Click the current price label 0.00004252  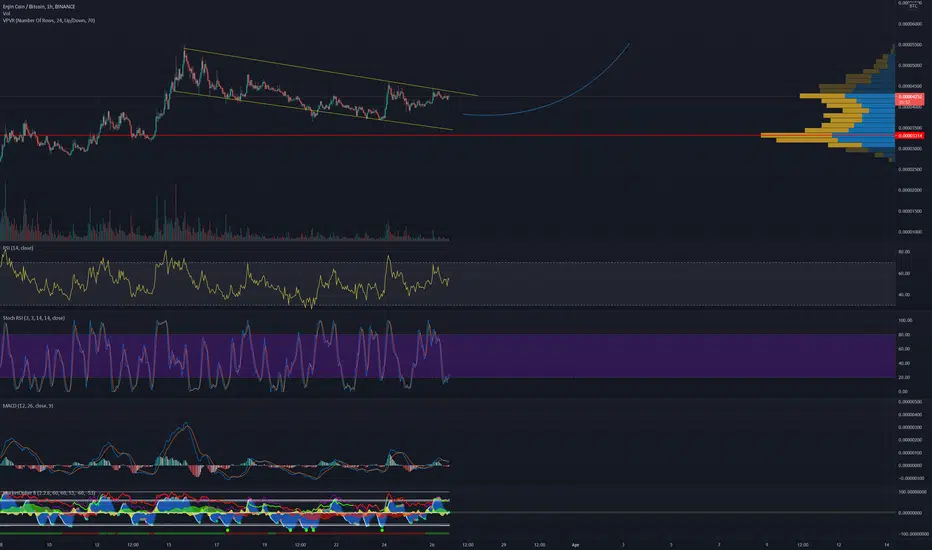(910, 99)
